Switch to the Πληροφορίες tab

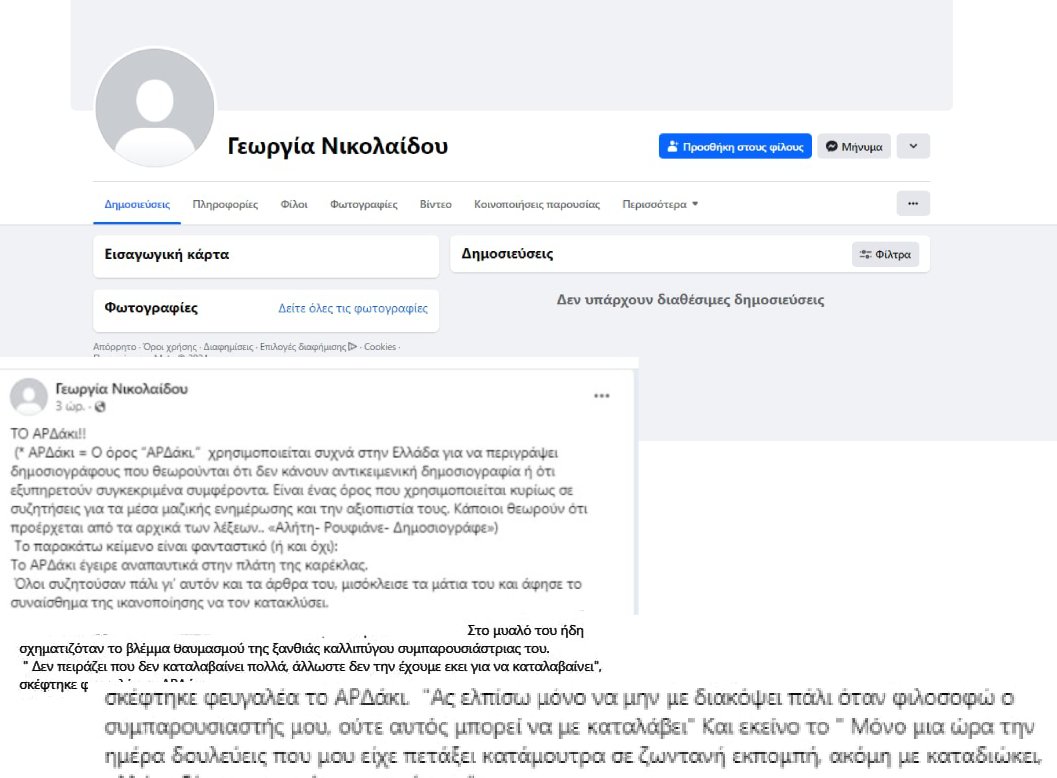[x=225, y=204]
